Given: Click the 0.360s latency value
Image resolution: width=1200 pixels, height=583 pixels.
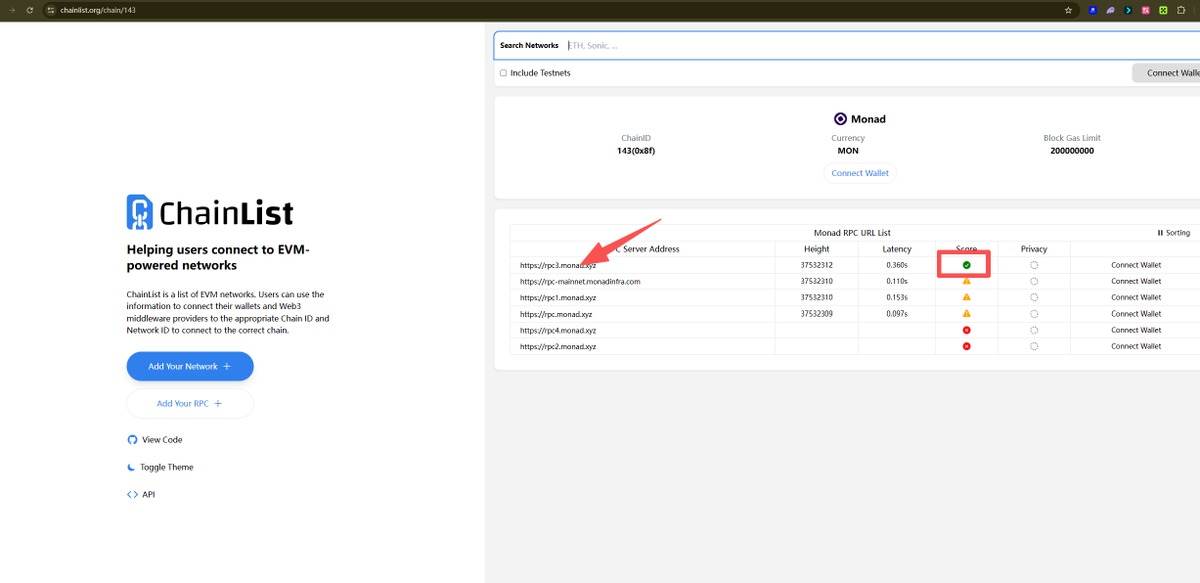Looking at the screenshot, I should point(897,265).
